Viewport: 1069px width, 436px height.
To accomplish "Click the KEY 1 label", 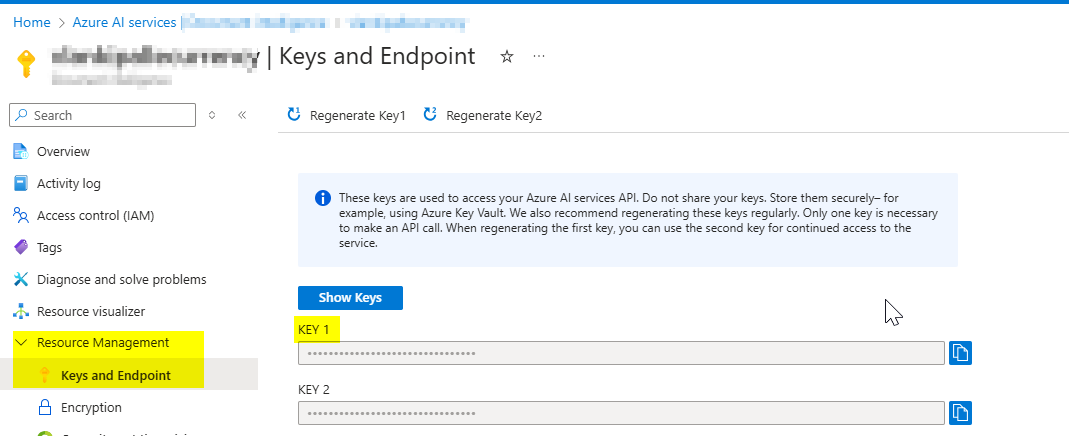I will [314, 330].
